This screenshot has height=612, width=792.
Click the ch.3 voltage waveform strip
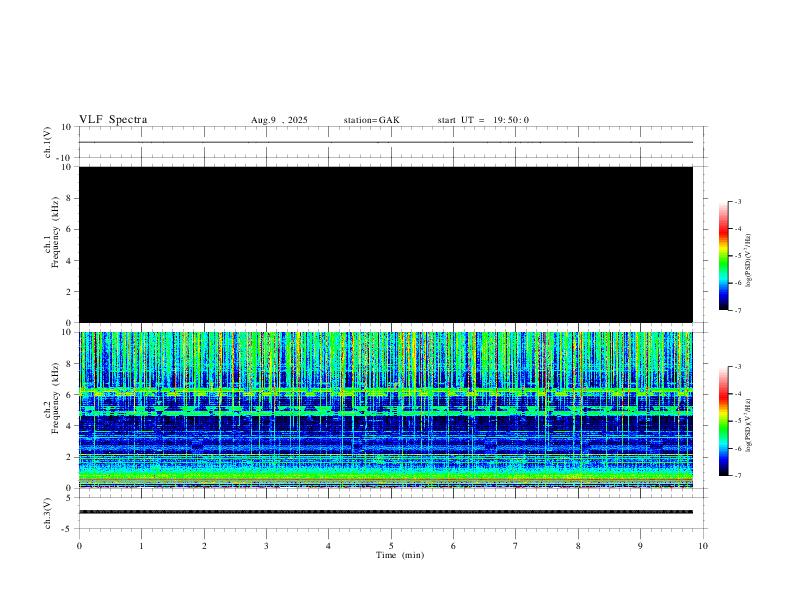pyautogui.click(x=385, y=512)
